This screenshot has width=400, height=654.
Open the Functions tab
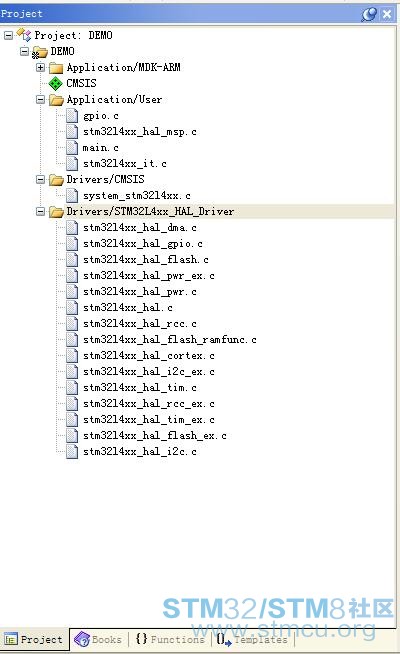point(170,639)
